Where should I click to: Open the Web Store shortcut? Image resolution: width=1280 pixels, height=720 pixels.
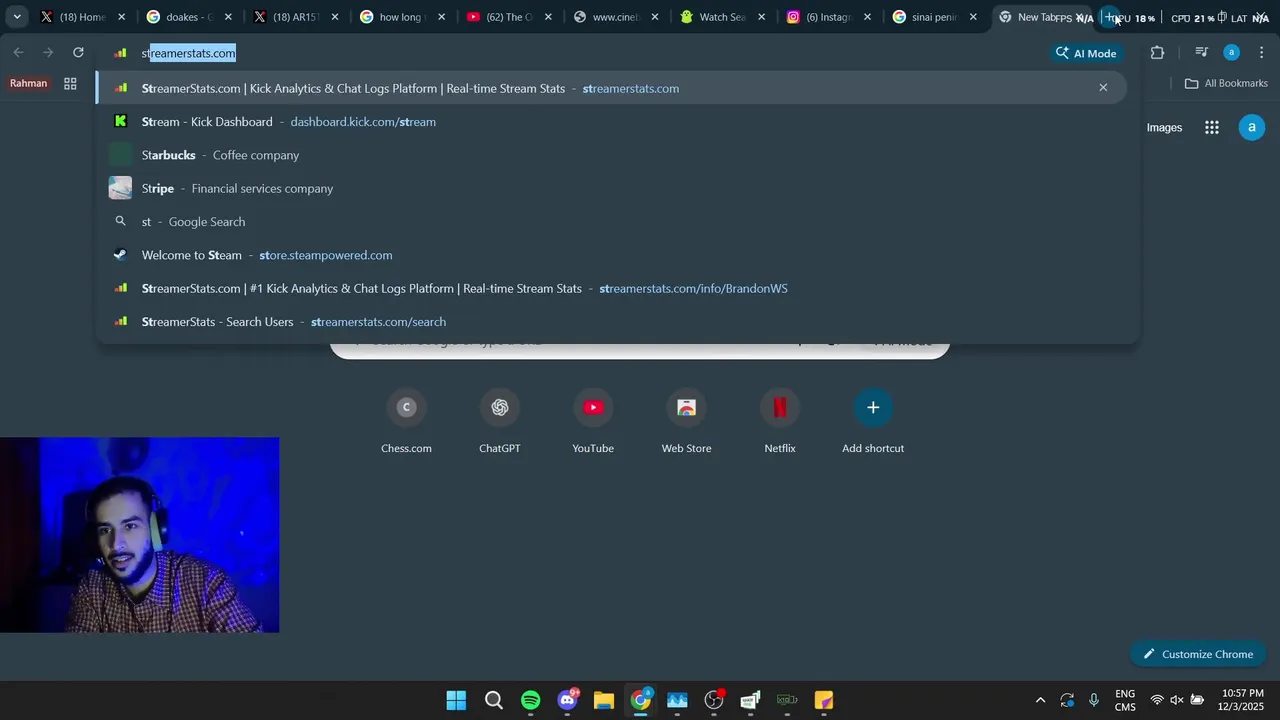(686, 422)
